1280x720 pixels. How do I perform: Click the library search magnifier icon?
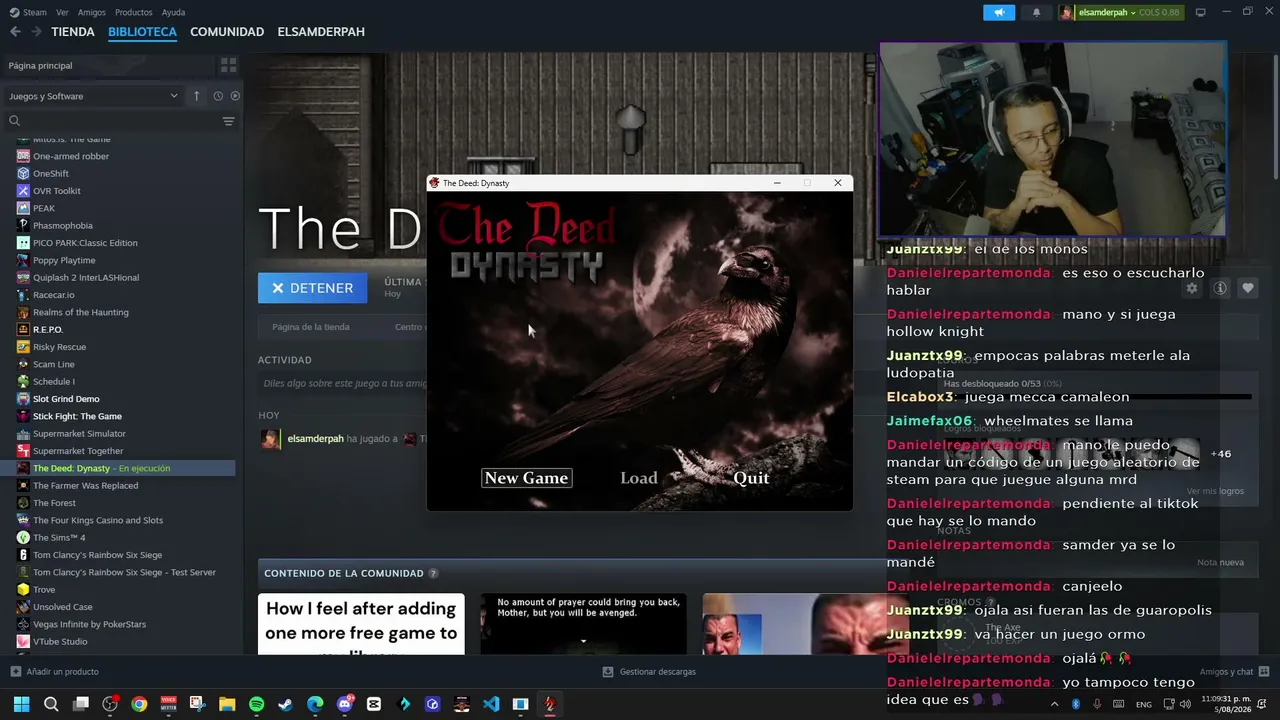pos(14,121)
